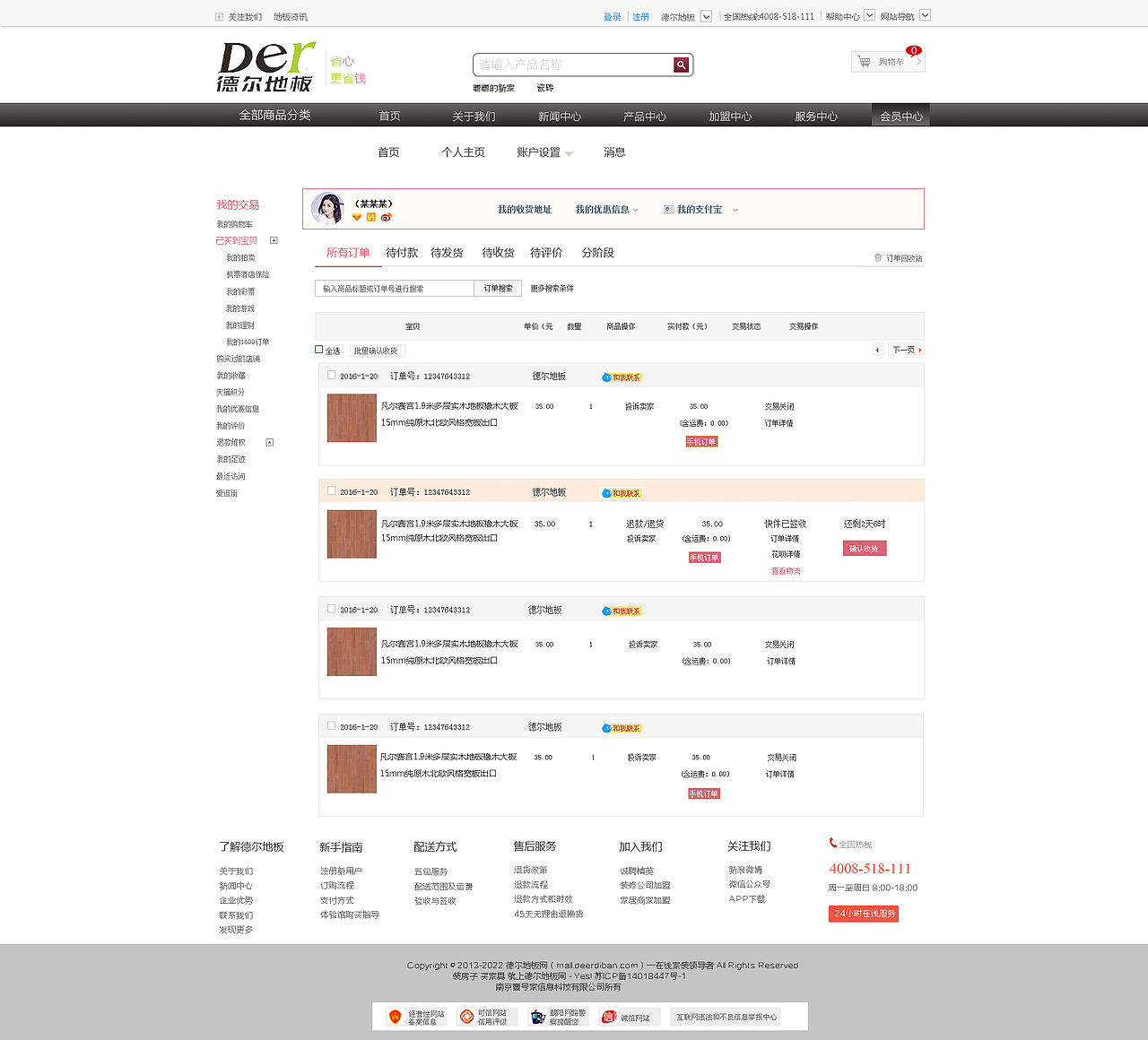Click the user avatar picture
This screenshot has height=1040, width=1148.
tap(327, 209)
